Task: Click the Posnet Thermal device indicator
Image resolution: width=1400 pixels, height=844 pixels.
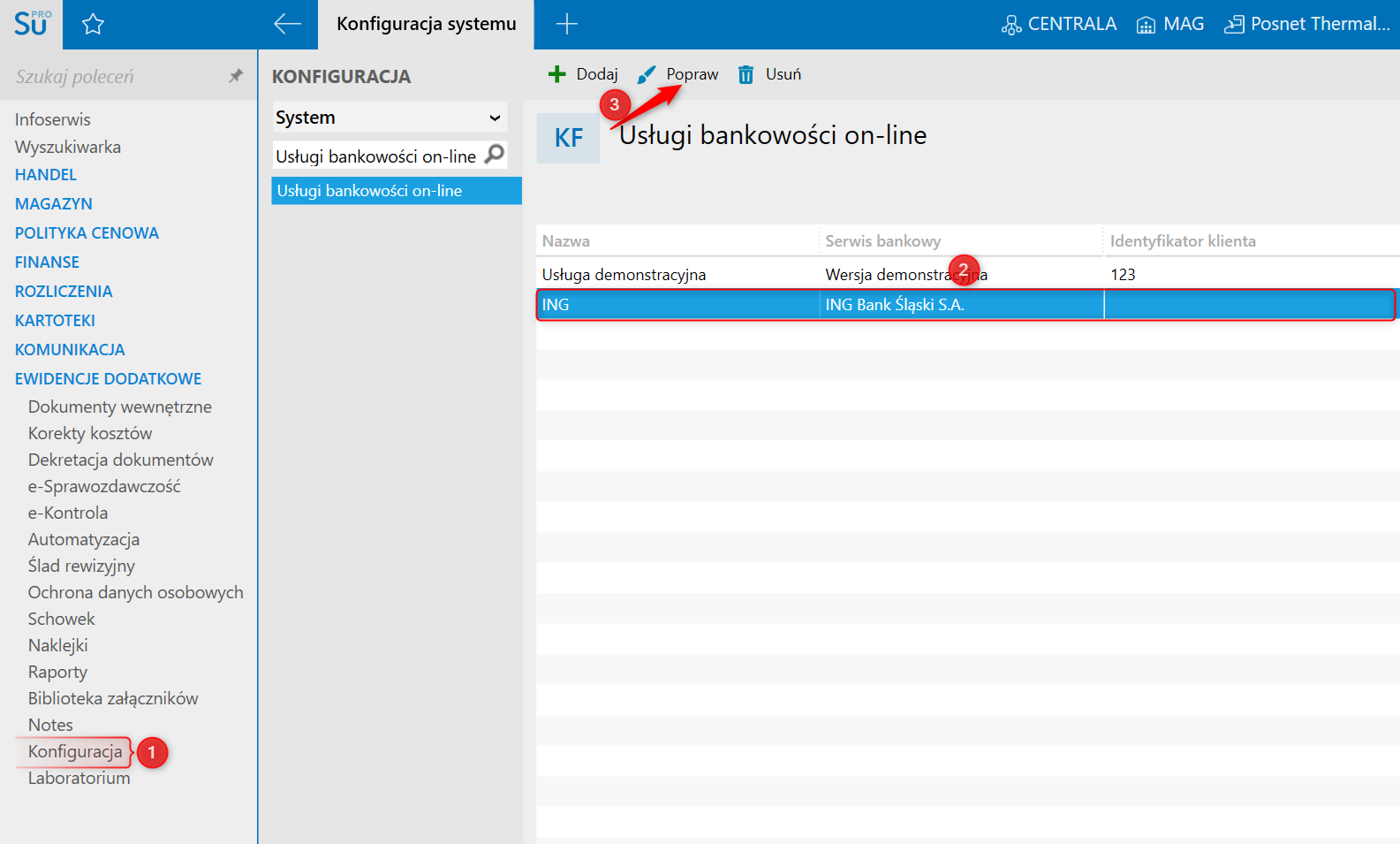Action: [1307, 24]
